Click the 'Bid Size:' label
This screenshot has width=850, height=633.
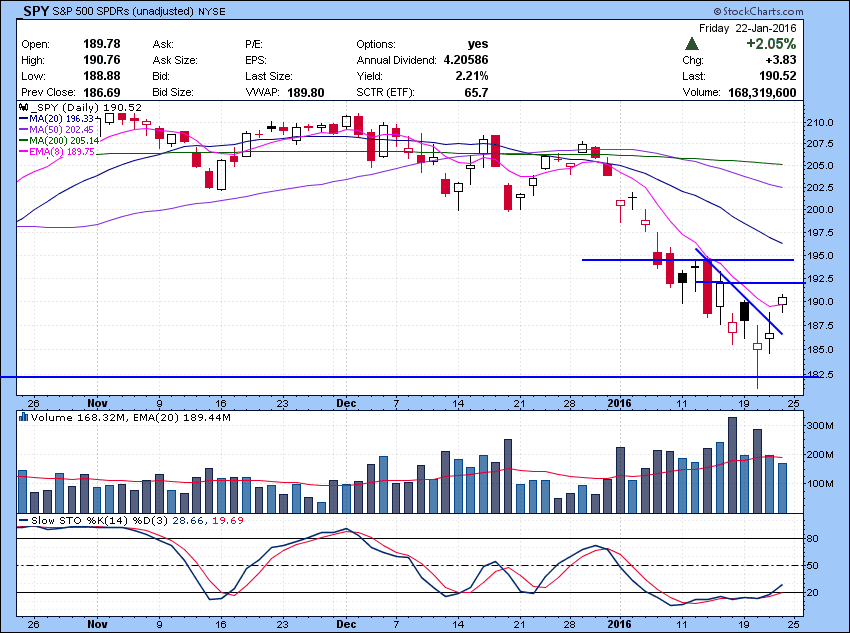pyautogui.click(x=172, y=92)
